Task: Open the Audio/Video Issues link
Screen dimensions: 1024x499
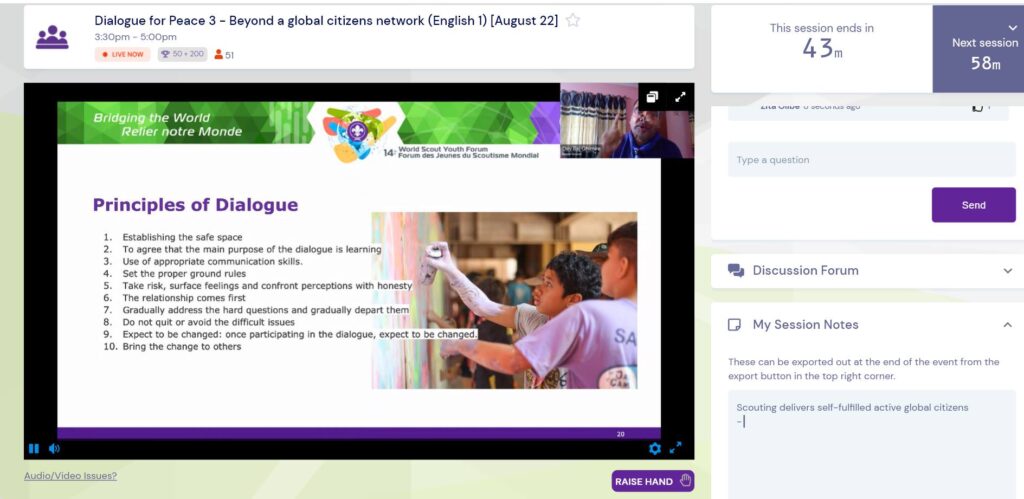Action: (x=70, y=476)
